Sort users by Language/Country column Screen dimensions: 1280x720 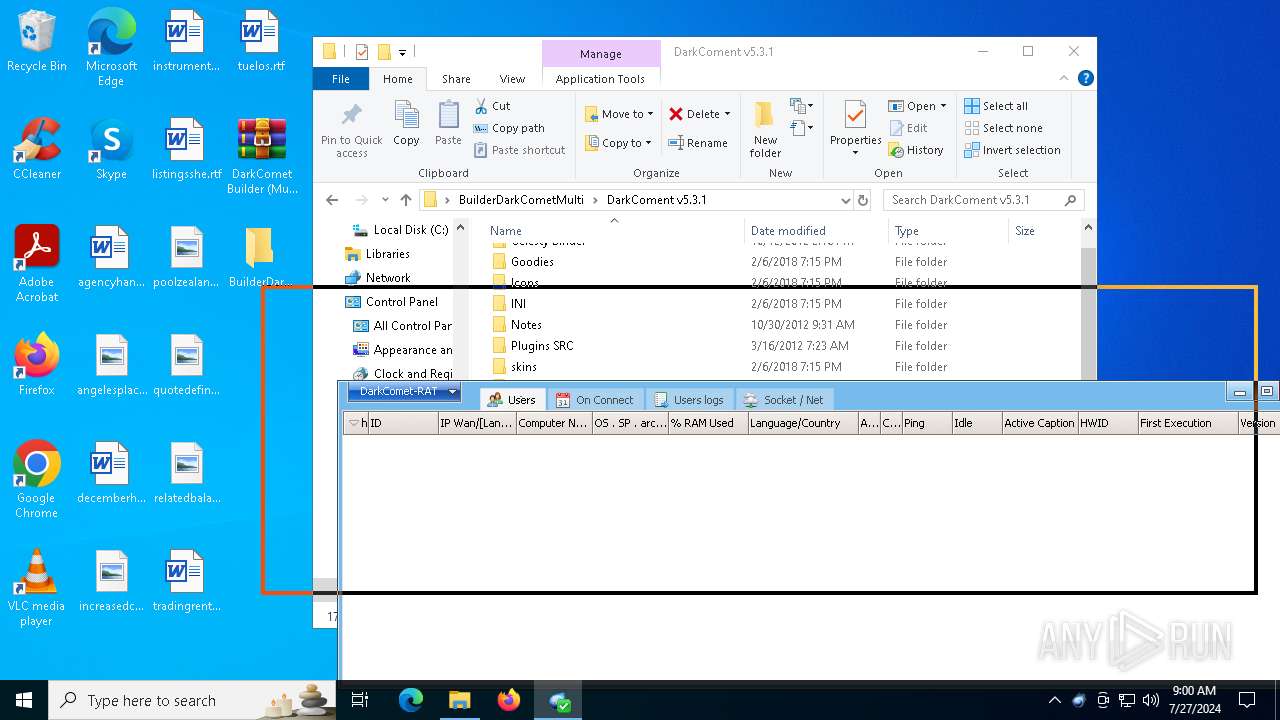[801, 423]
